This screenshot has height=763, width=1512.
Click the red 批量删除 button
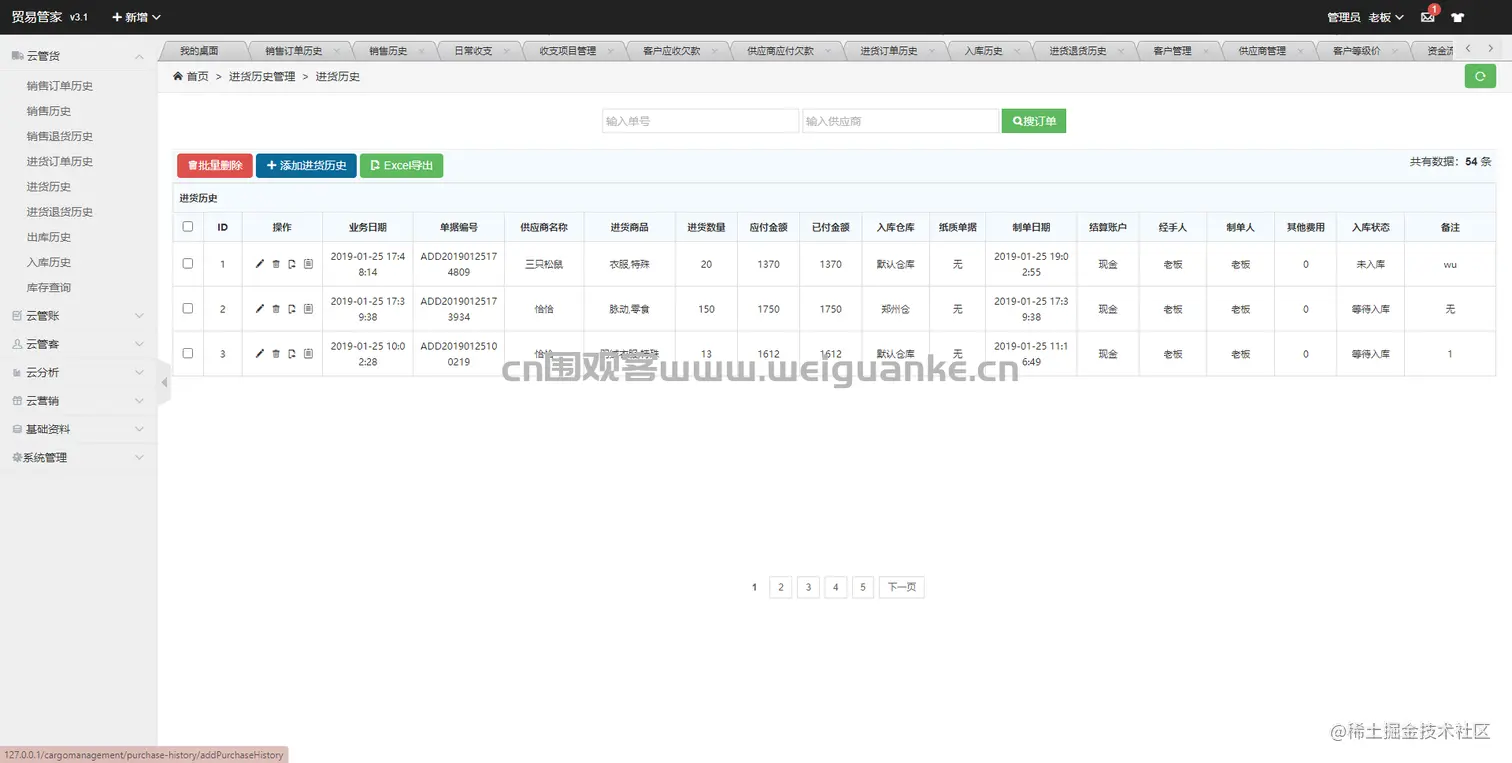coord(215,166)
